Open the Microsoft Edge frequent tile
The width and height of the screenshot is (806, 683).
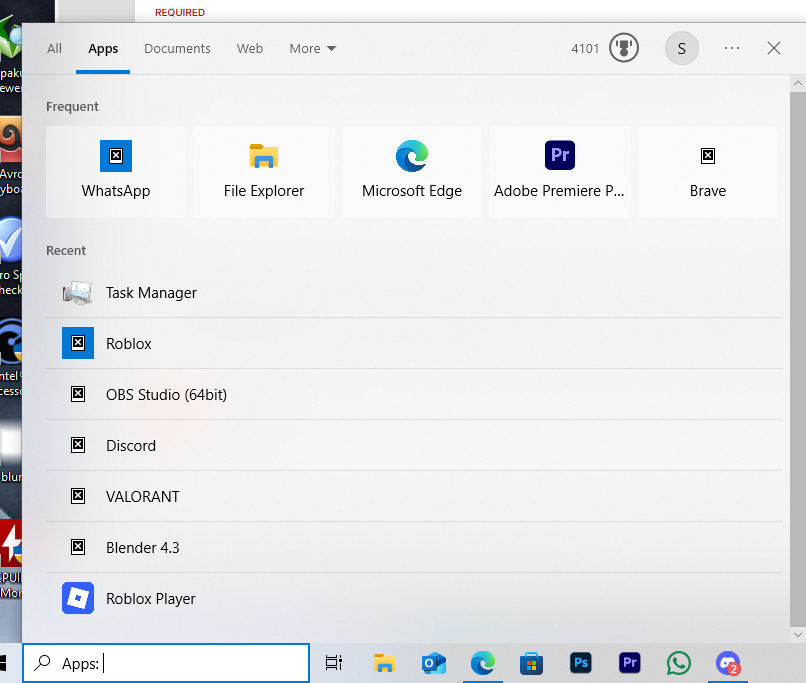pos(412,172)
